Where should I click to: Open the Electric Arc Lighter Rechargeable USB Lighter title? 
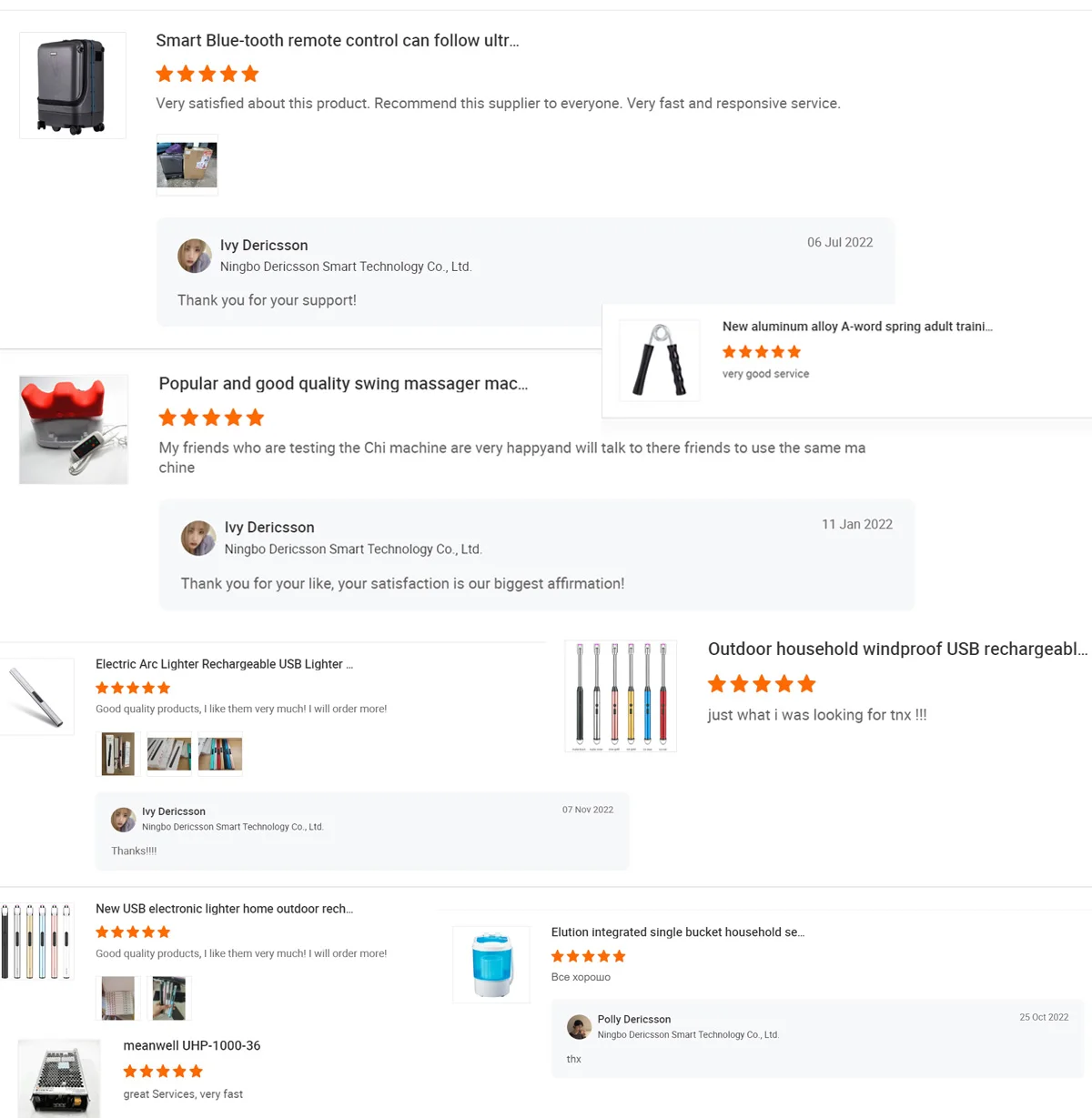click(224, 664)
